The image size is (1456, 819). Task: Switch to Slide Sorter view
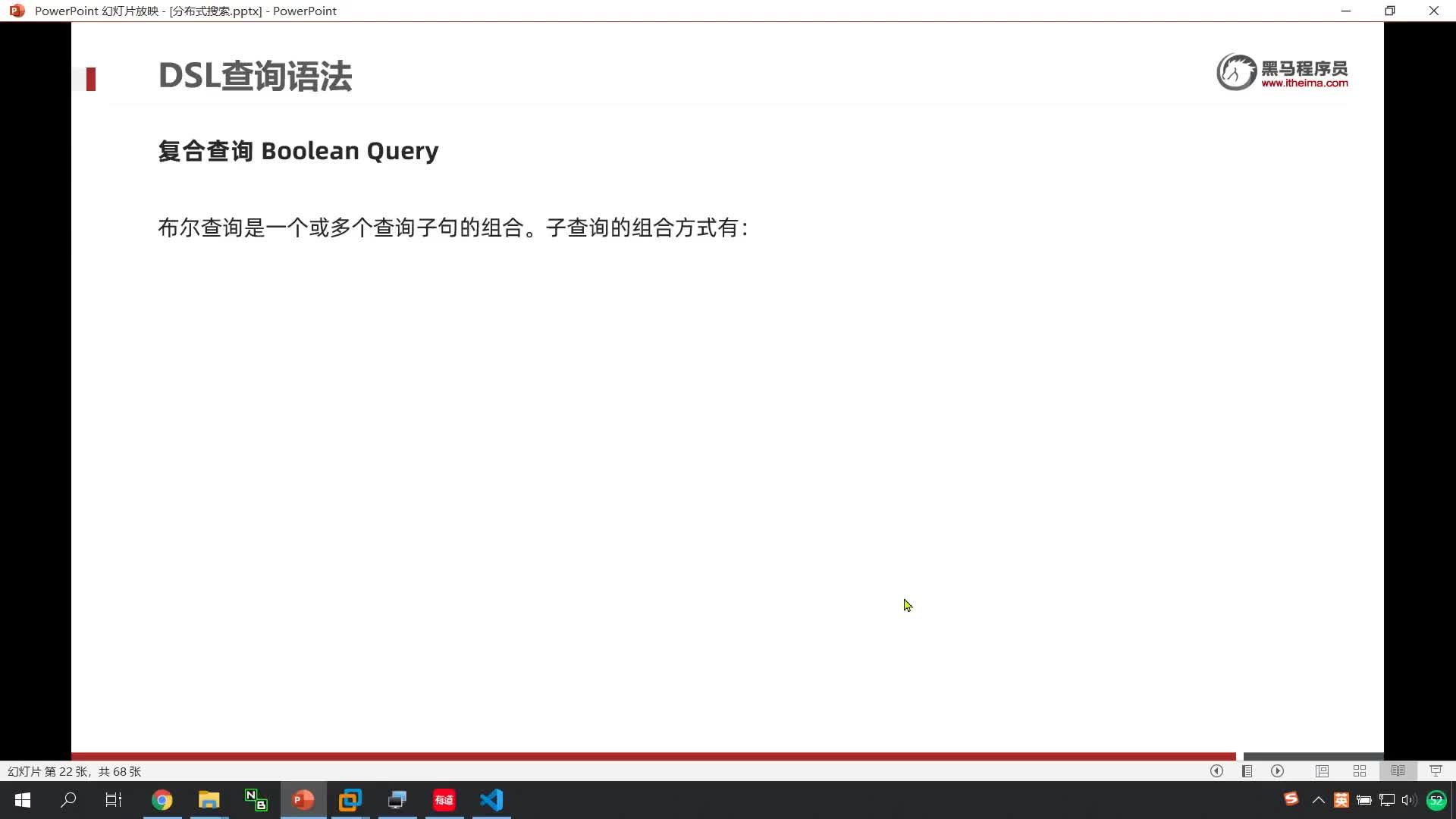click(x=1360, y=770)
